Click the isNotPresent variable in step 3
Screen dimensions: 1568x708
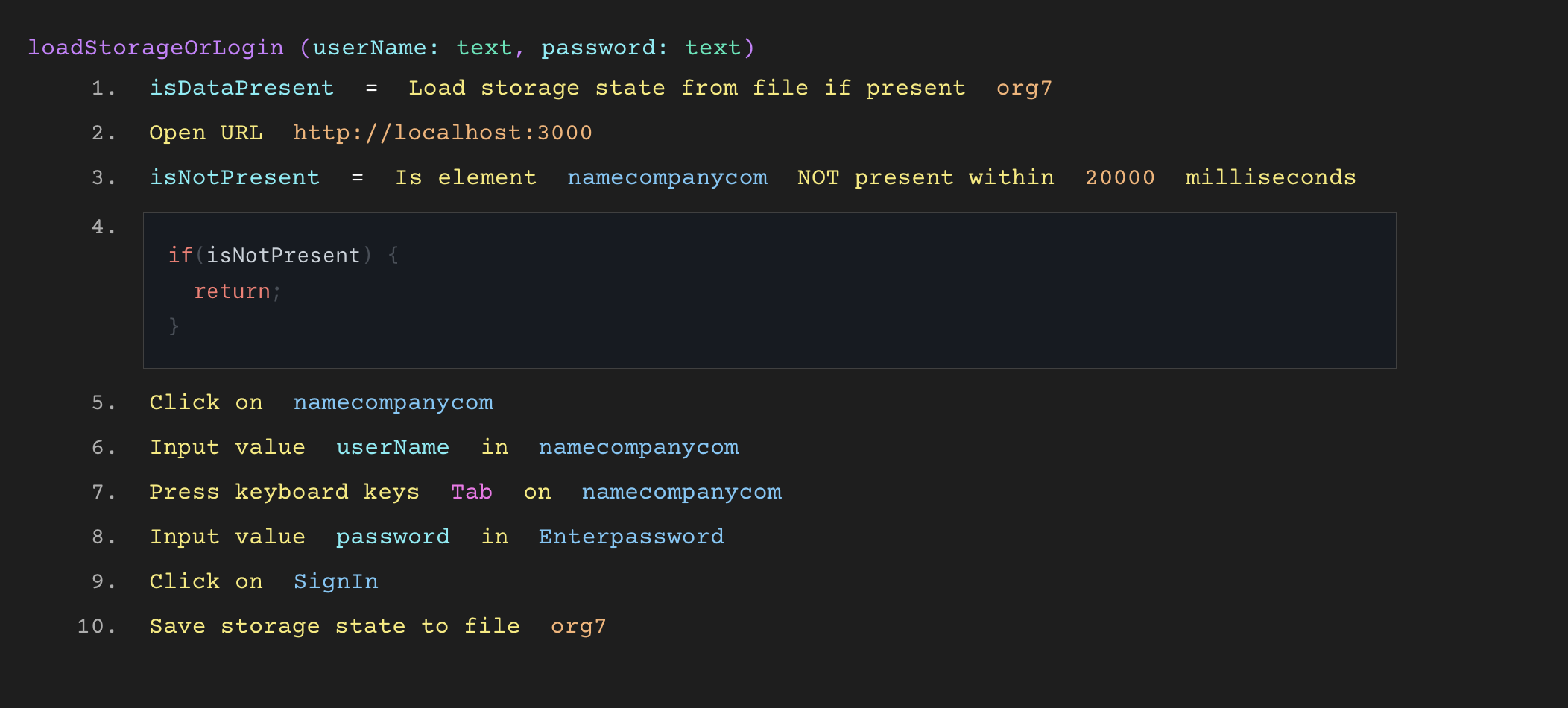pyautogui.click(x=235, y=177)
